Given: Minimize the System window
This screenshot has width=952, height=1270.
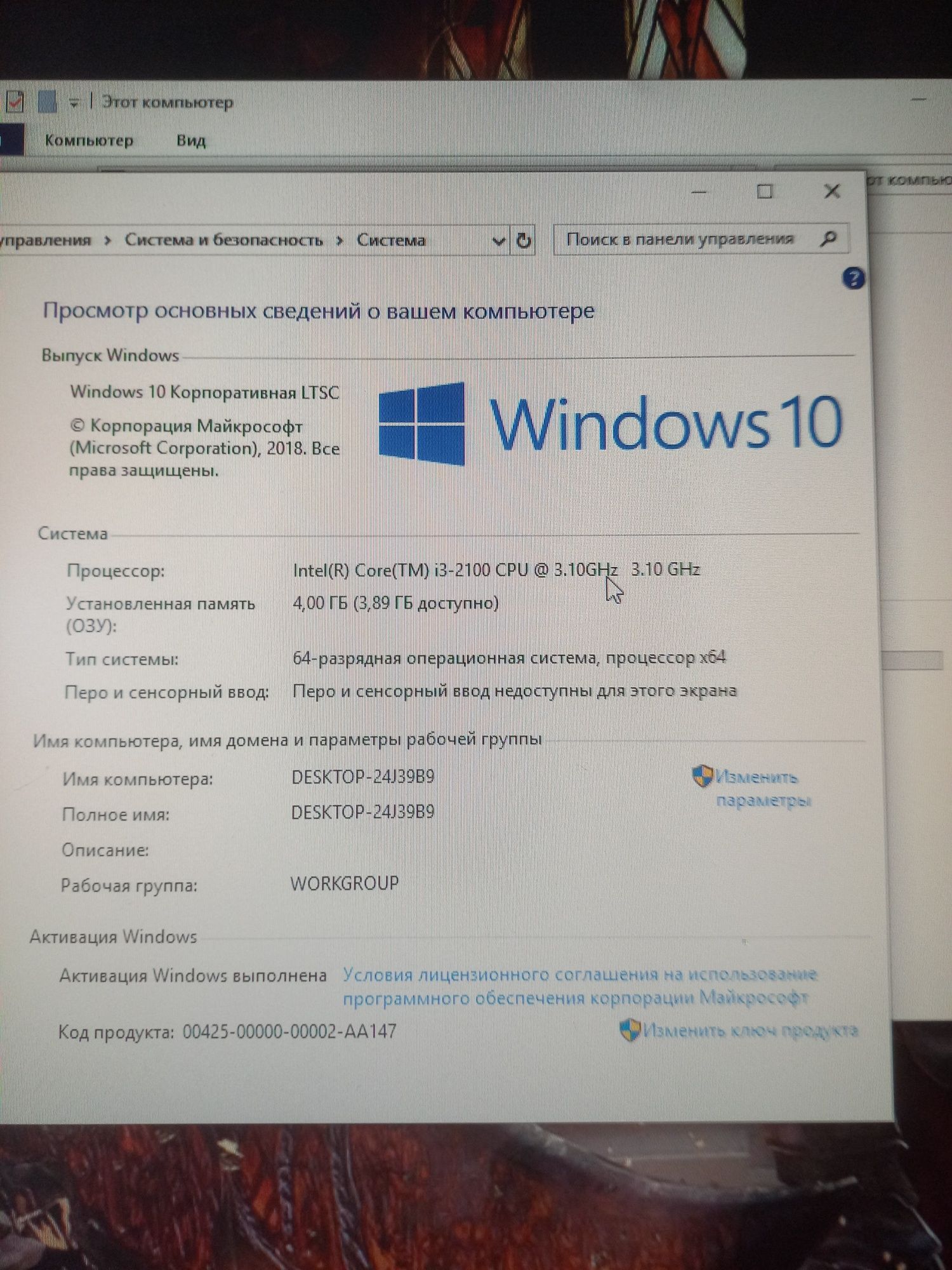Looking at the screenshot, I should (x=699, y=192).
